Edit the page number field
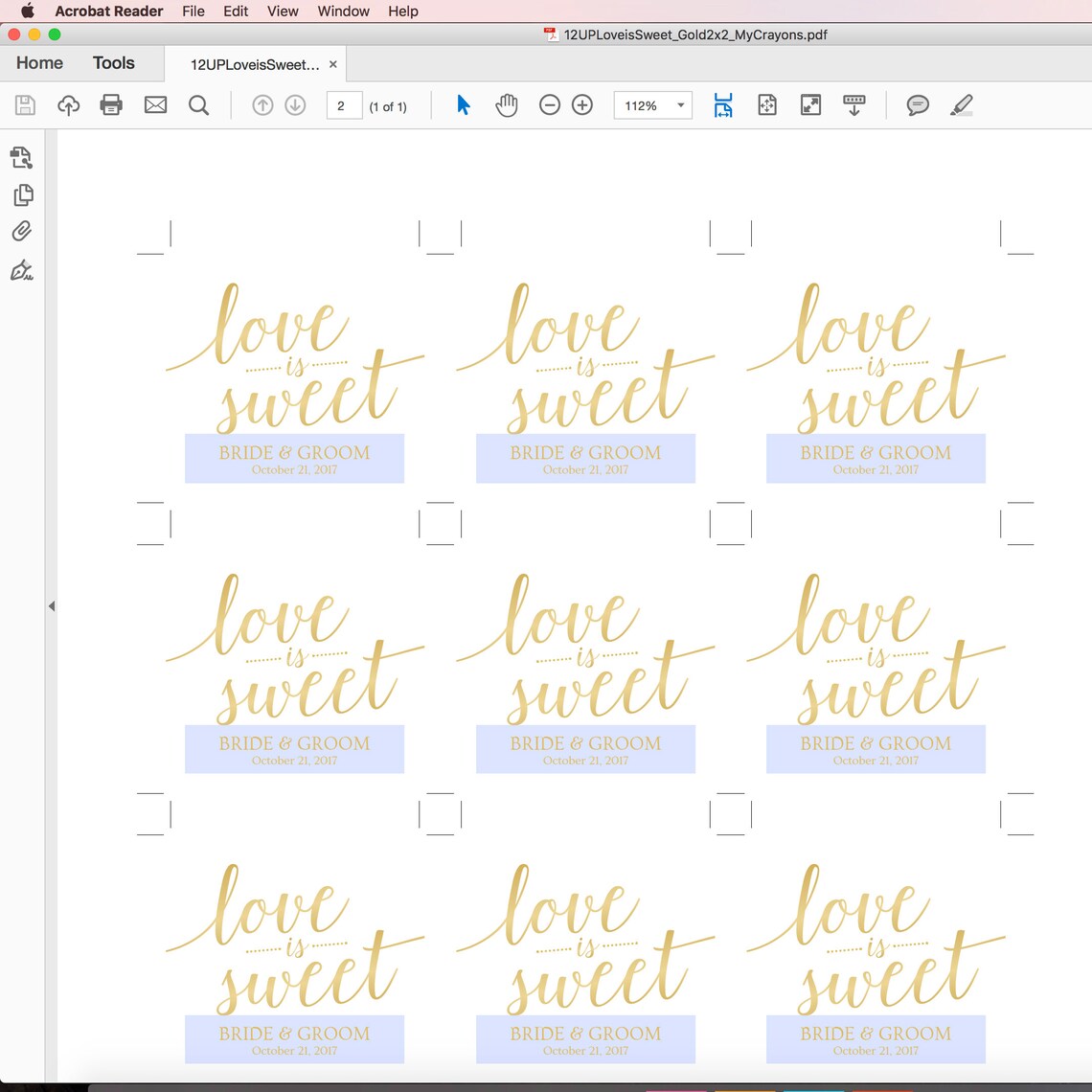 (343, 105)
